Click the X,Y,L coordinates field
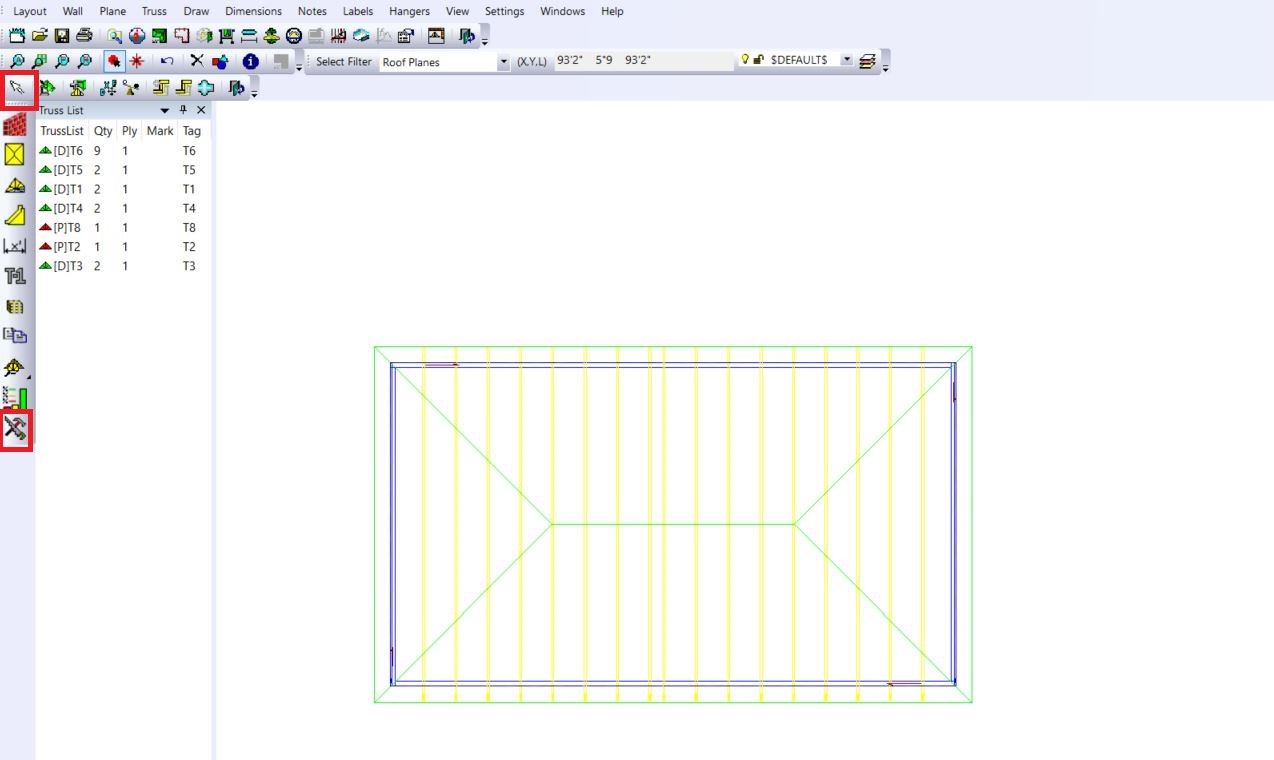The width and height of the screenshot is (1274, 760). point(642,61)
